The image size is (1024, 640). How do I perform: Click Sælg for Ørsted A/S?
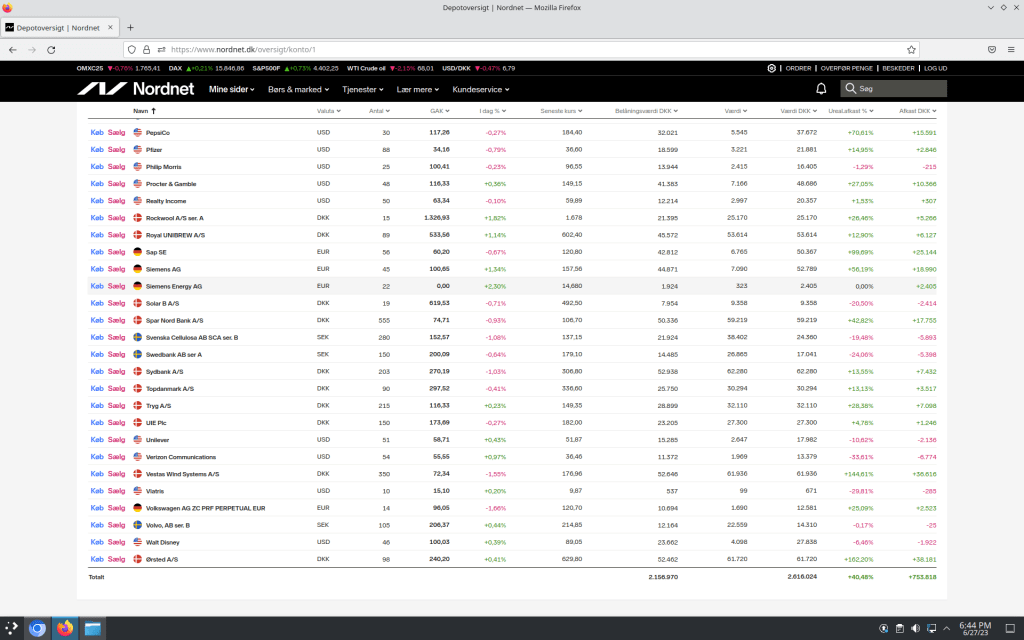pos(117,559)
